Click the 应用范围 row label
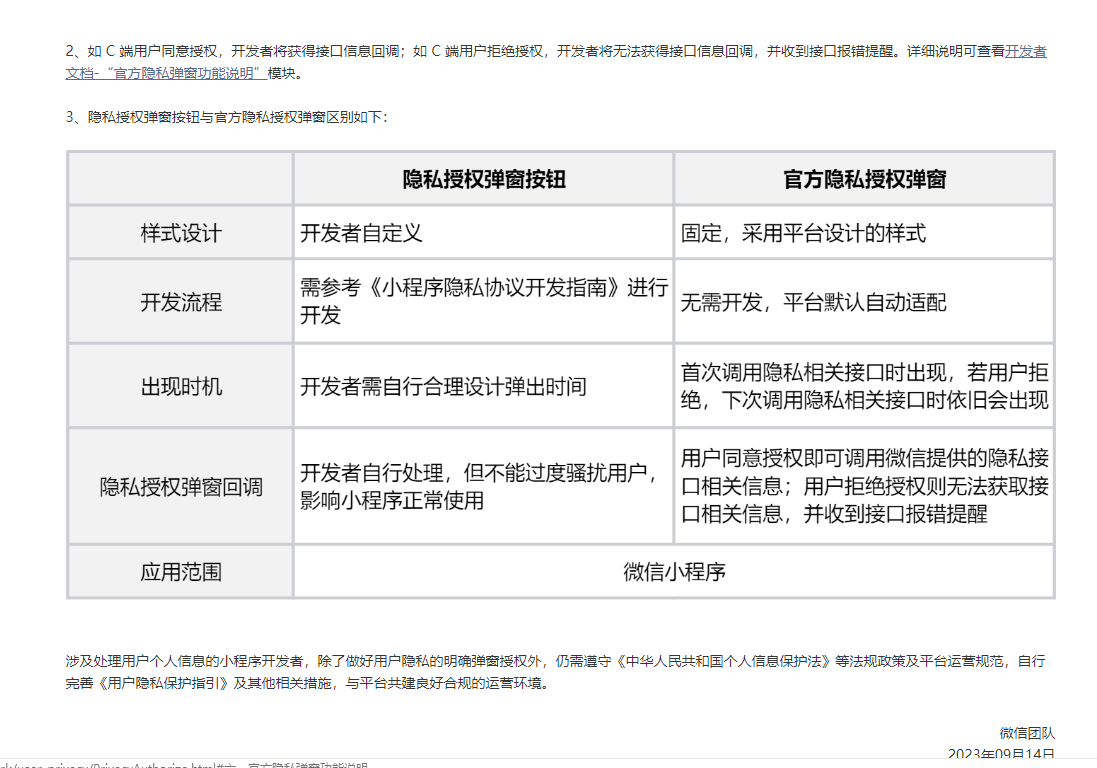 tap(181, 572)
